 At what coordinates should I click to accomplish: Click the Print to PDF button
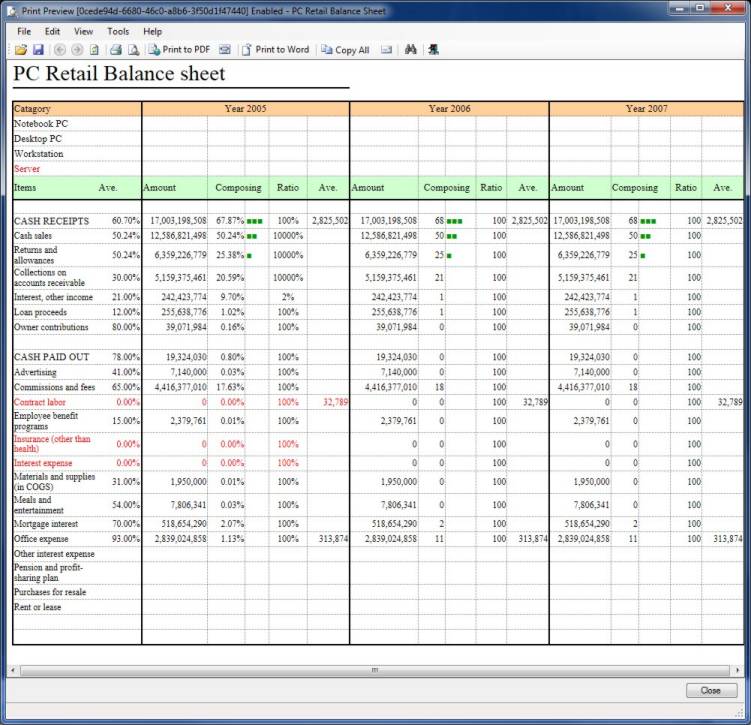(x=178, y=50)
